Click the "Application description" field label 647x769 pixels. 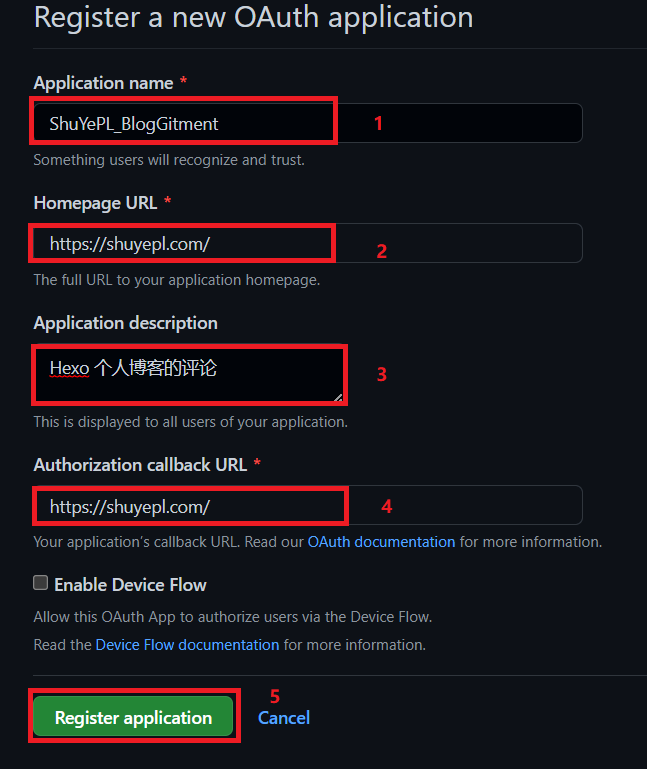(125, 323)
